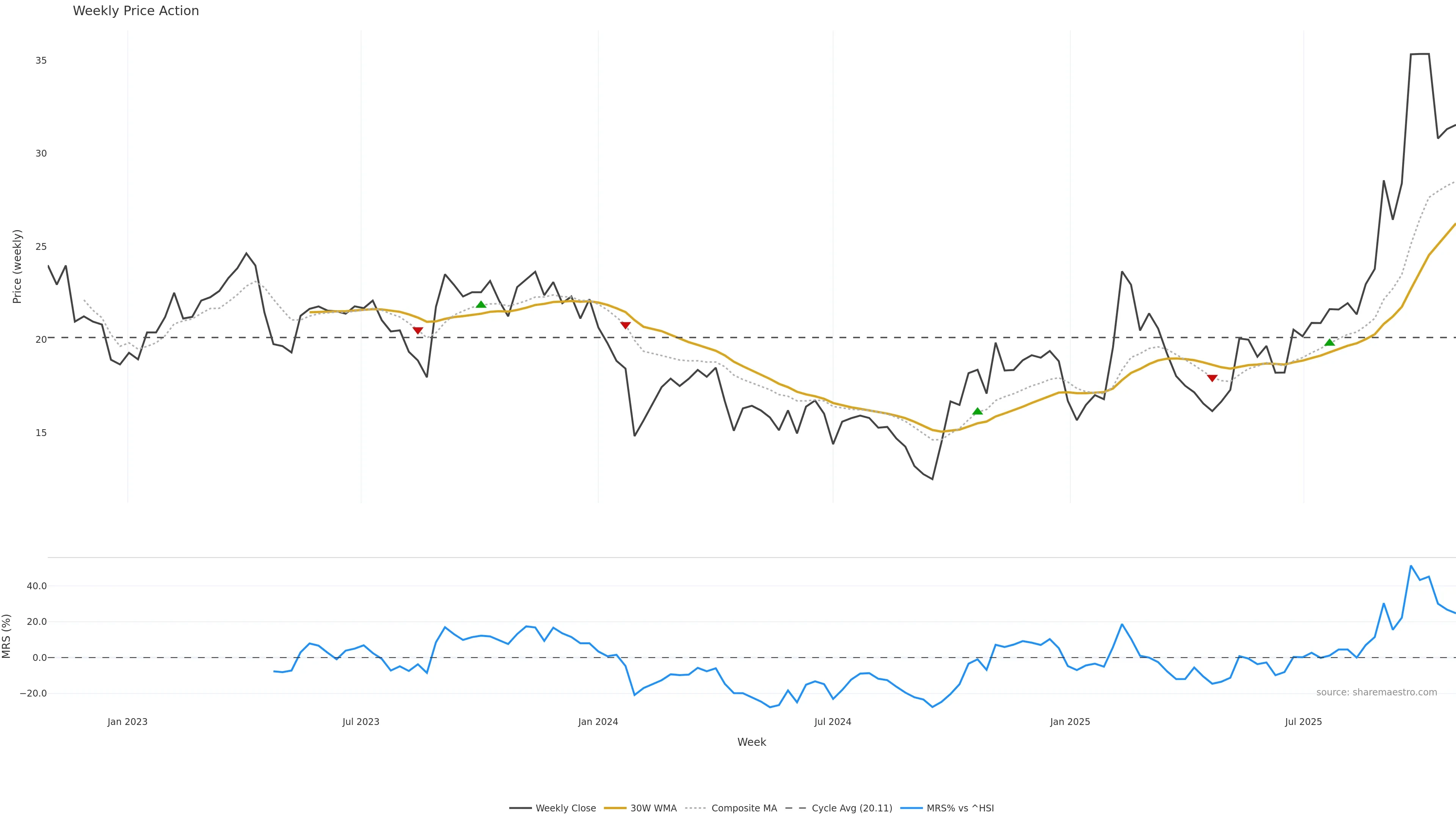Screen dimensions: 1456x819
Task: Open the source: sharemaestro.com link
Action: tap(1376, 692)
